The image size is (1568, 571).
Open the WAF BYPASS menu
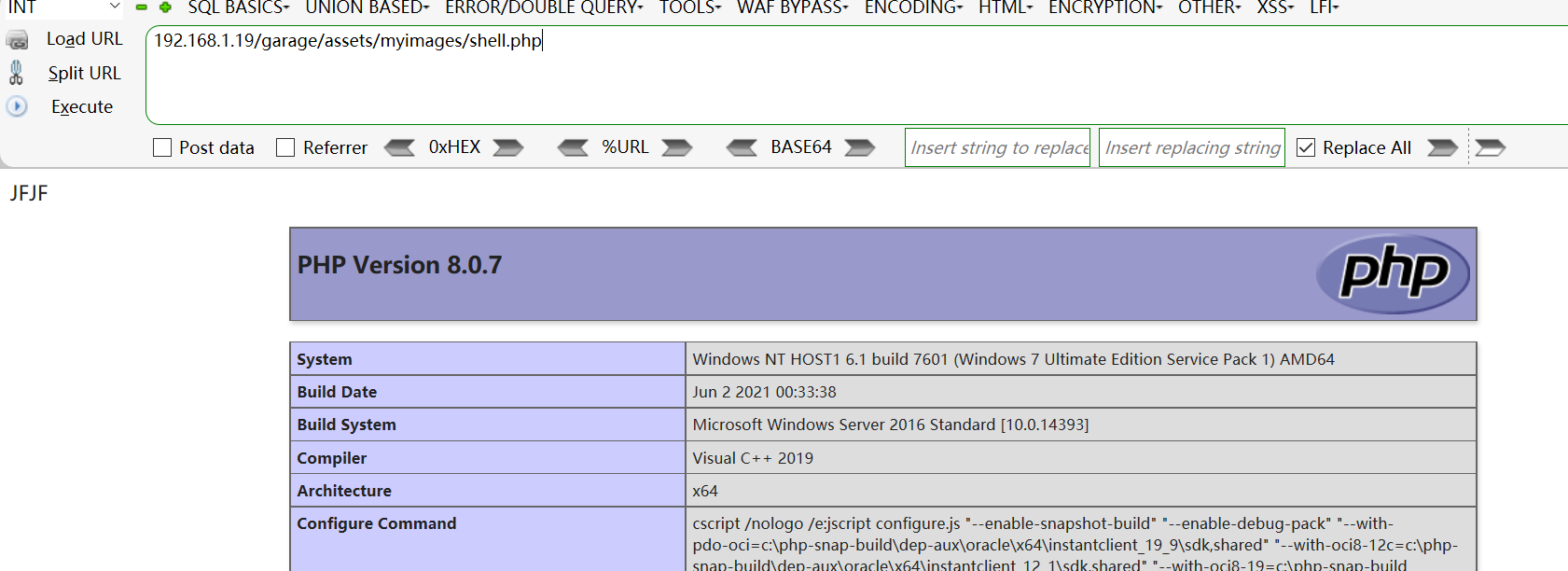(793, 7)
